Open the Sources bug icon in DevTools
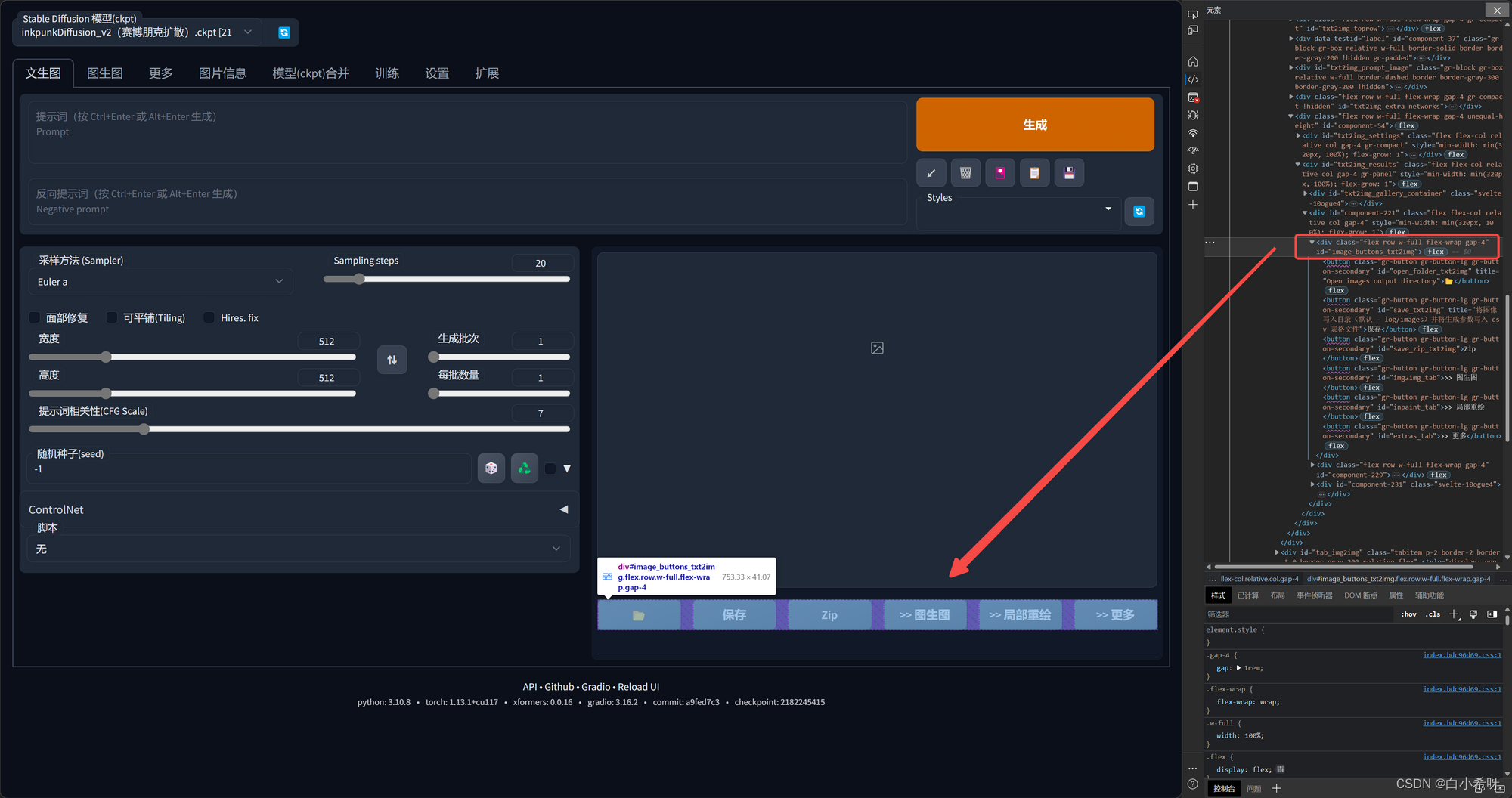This screenshot has width=1512, height=798. [1193, 115]
